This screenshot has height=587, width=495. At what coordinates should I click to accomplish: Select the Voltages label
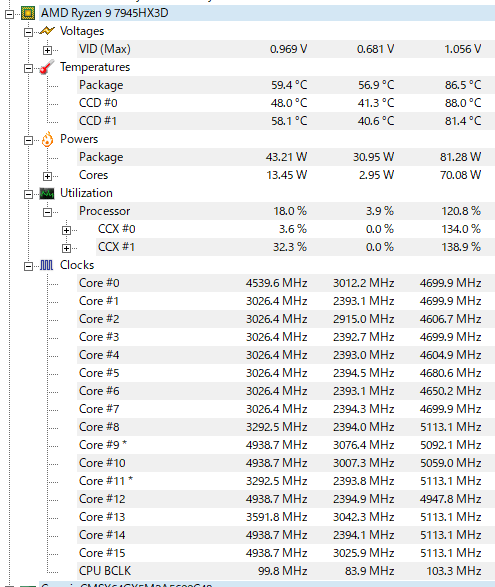pos(82,31)
